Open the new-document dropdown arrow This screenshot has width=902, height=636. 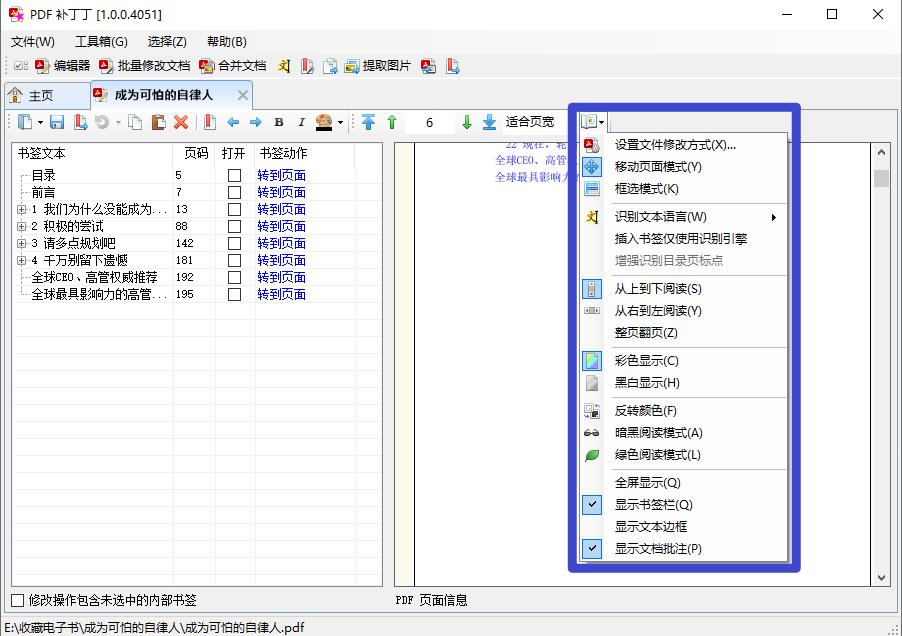38,121
